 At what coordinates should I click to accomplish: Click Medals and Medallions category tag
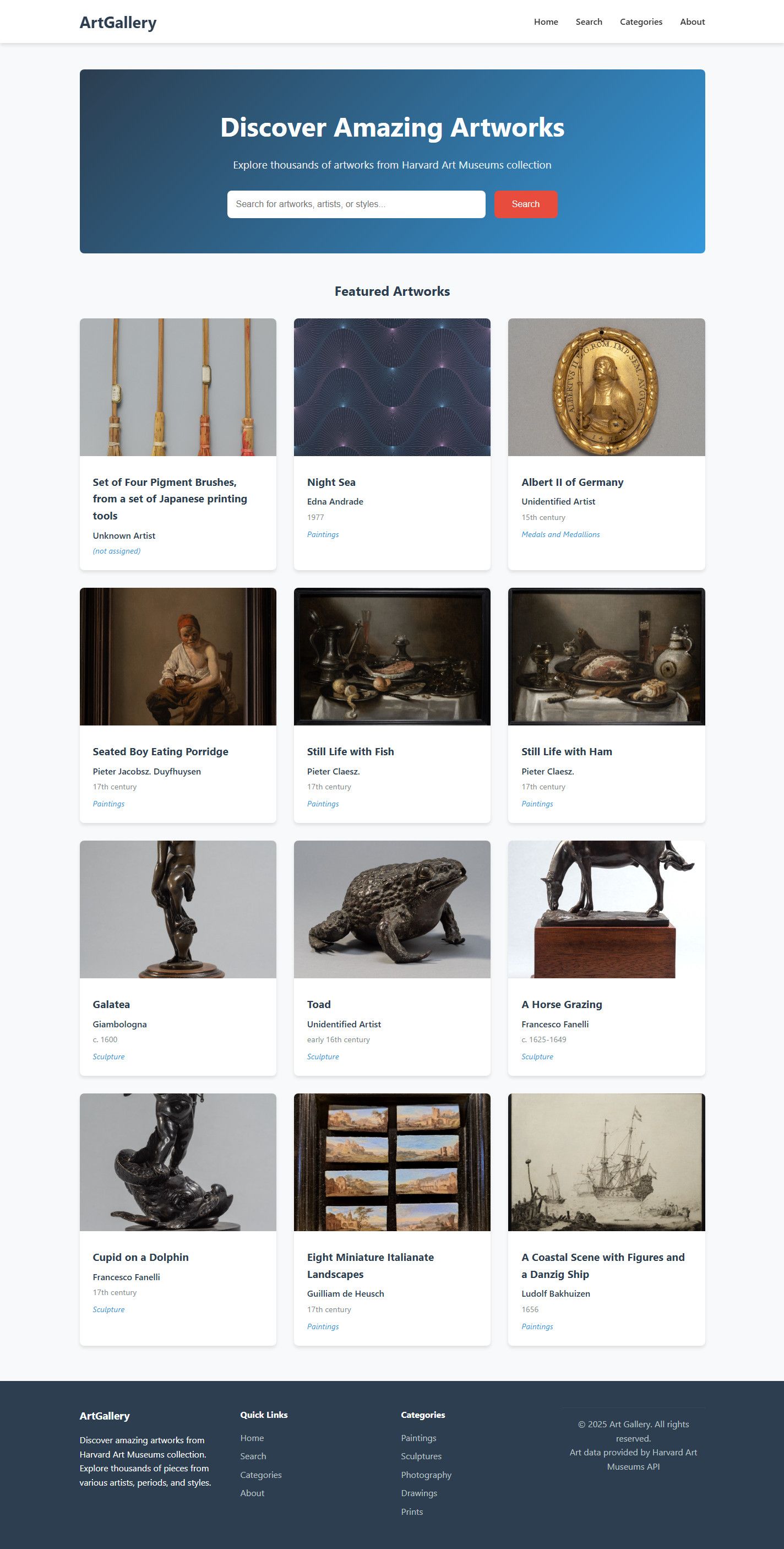click(x=560, y=534)
